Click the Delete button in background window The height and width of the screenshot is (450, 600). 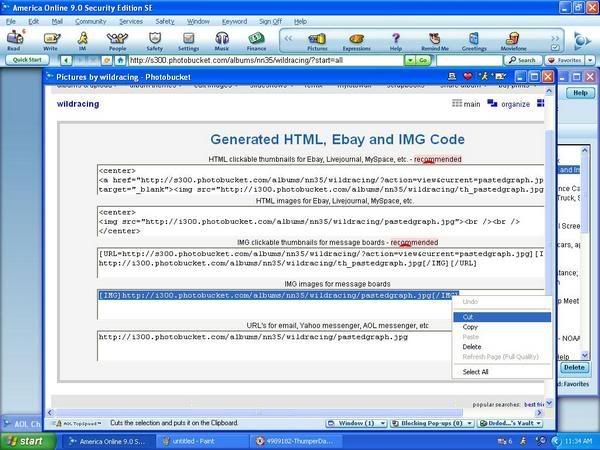(x=574, y=367)
